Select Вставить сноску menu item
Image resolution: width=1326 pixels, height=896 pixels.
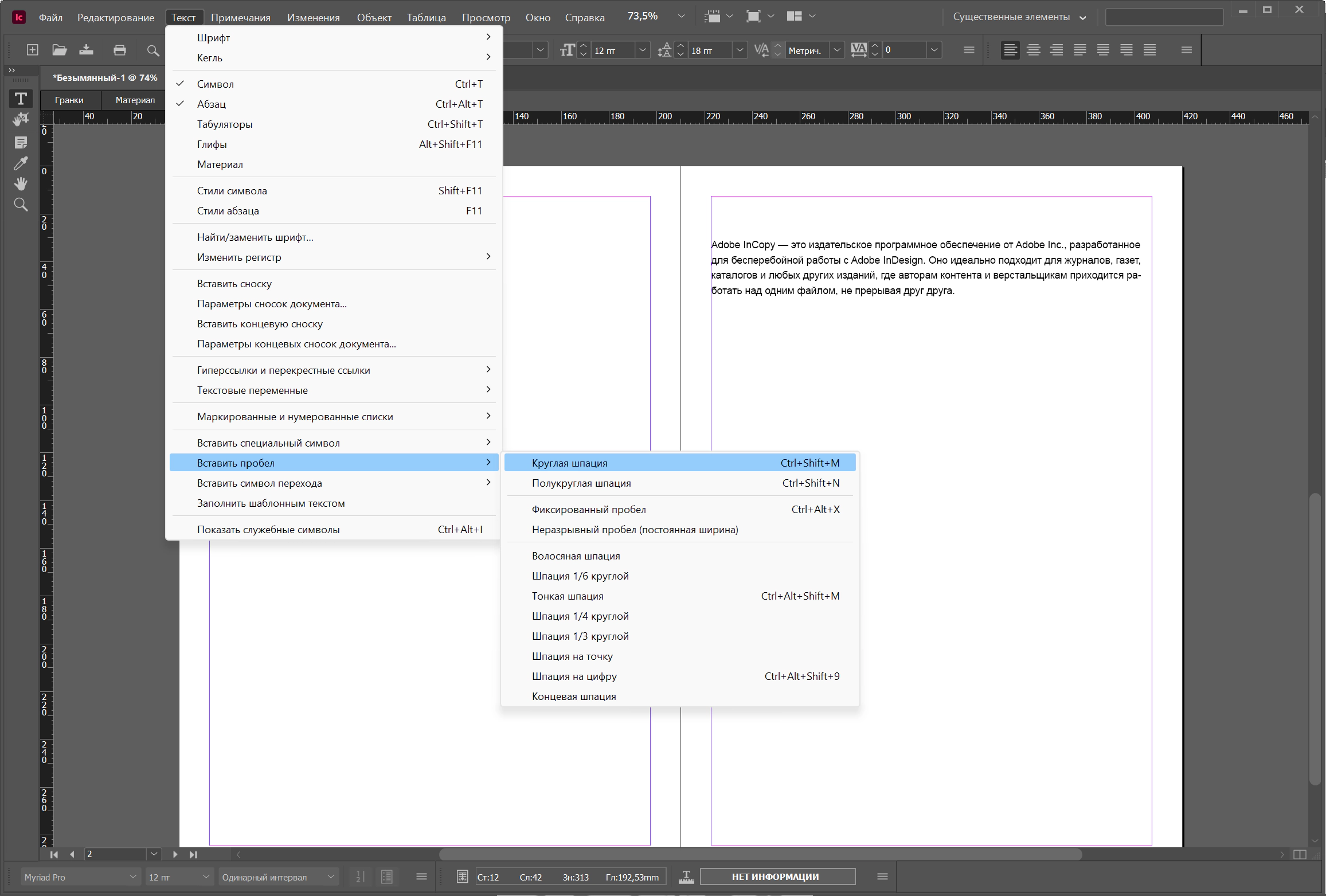coord(334,284)
